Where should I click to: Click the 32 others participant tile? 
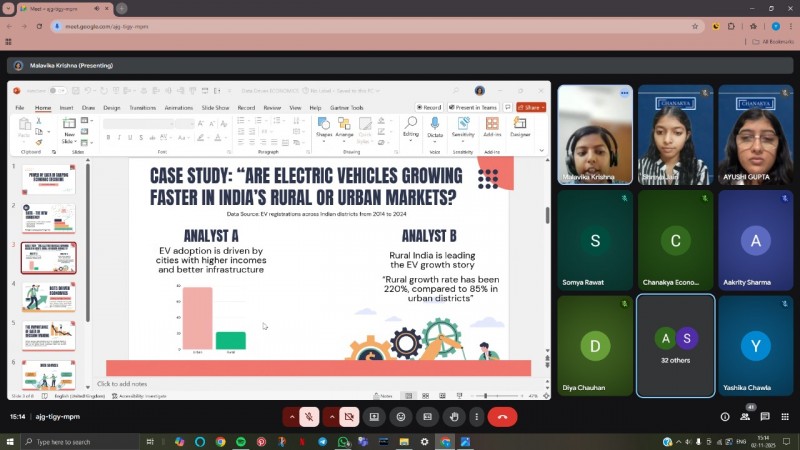(x=675, y=345)
